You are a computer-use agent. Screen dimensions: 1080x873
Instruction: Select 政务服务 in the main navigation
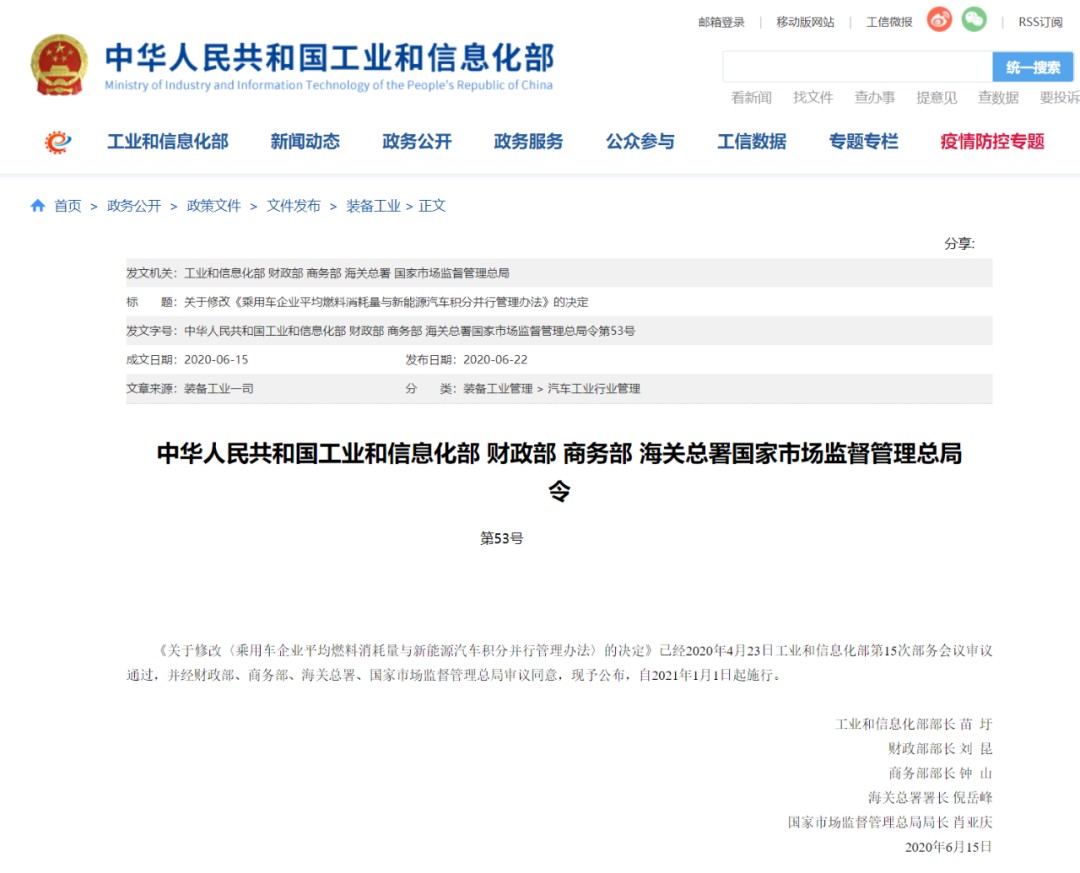(x=528, y=142)
